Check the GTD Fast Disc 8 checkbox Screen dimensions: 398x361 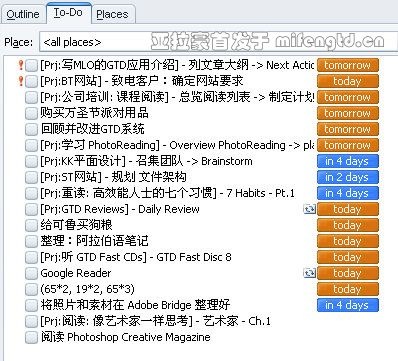(31, 257)
